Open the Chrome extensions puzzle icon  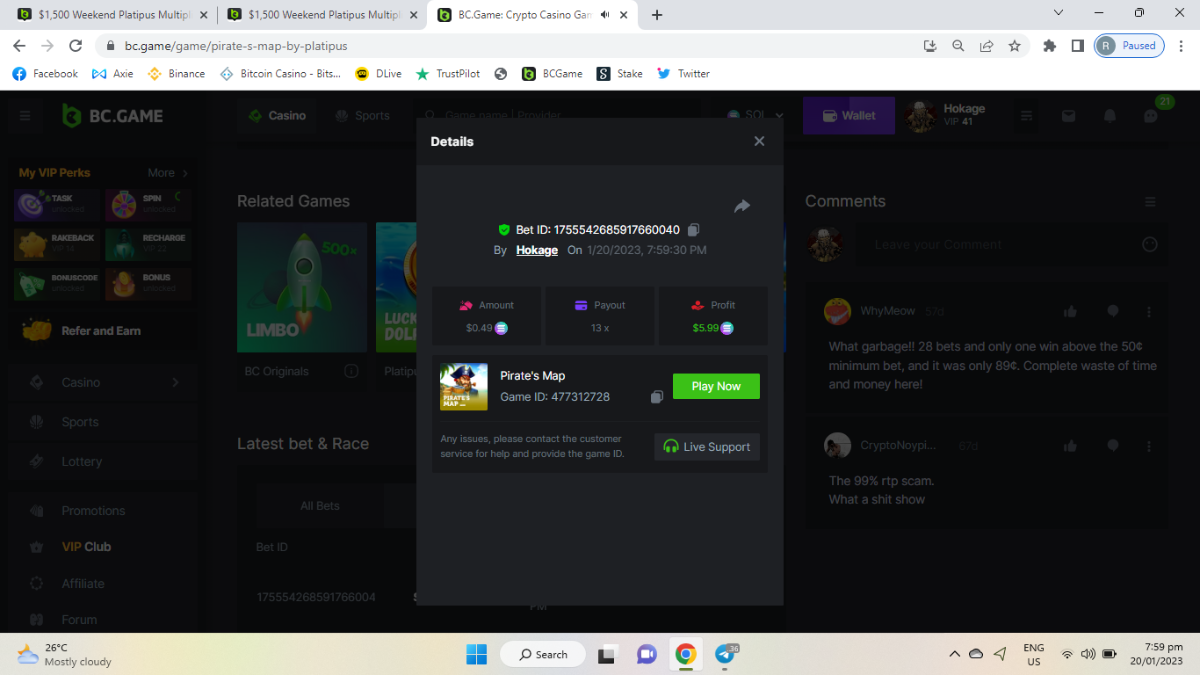1049,46
